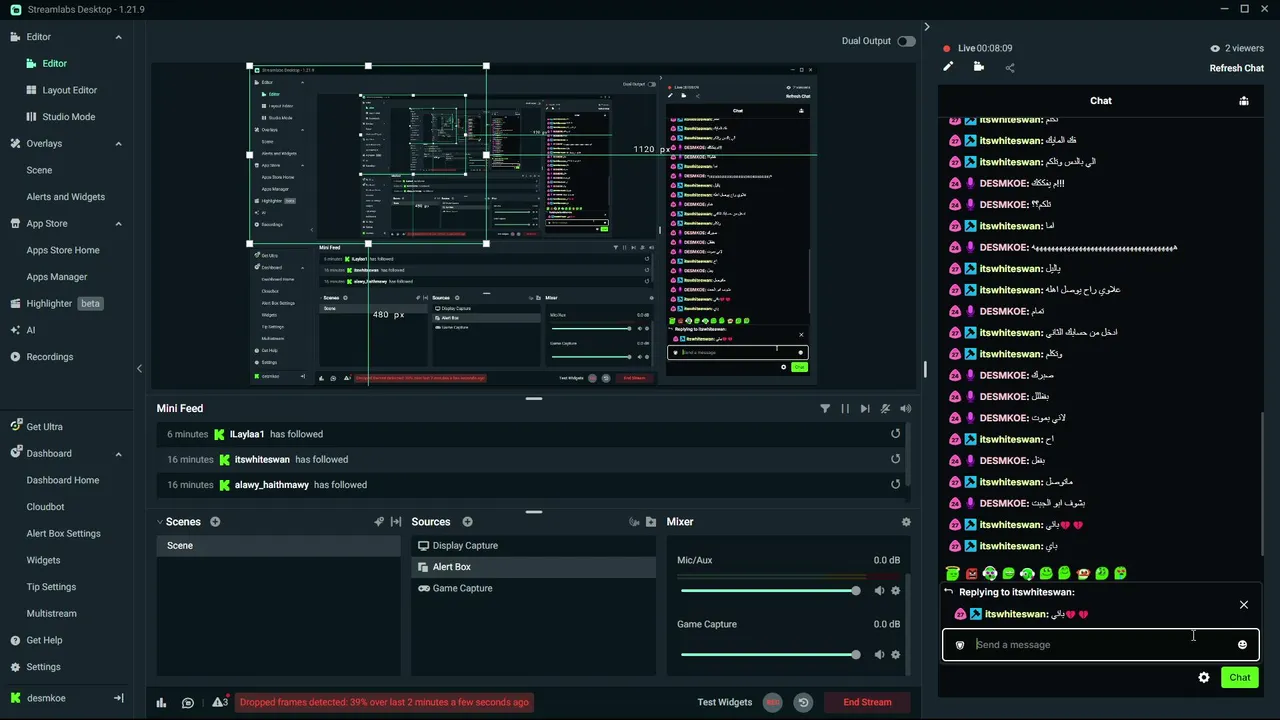Collapse the chat panel arrow
This screenshot has height=720, width=1280.
(927, 27)
